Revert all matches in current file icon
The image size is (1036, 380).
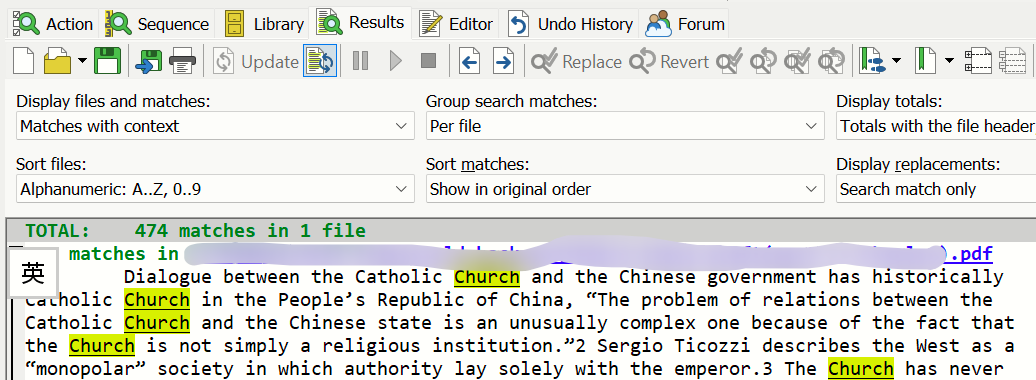pyautogui.click(x=763, y=61)
